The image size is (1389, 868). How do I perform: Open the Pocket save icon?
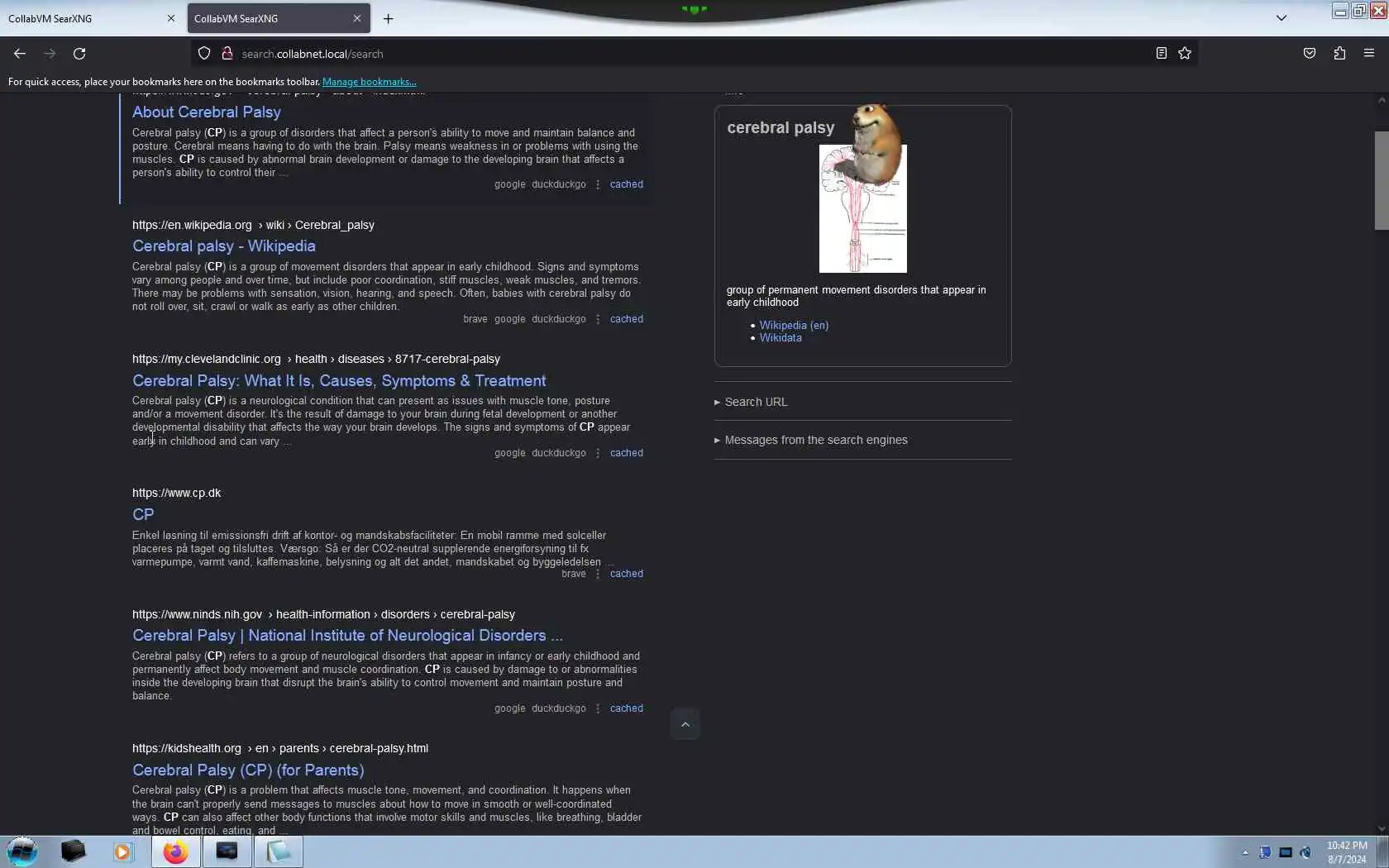(x=1310, y=54)
